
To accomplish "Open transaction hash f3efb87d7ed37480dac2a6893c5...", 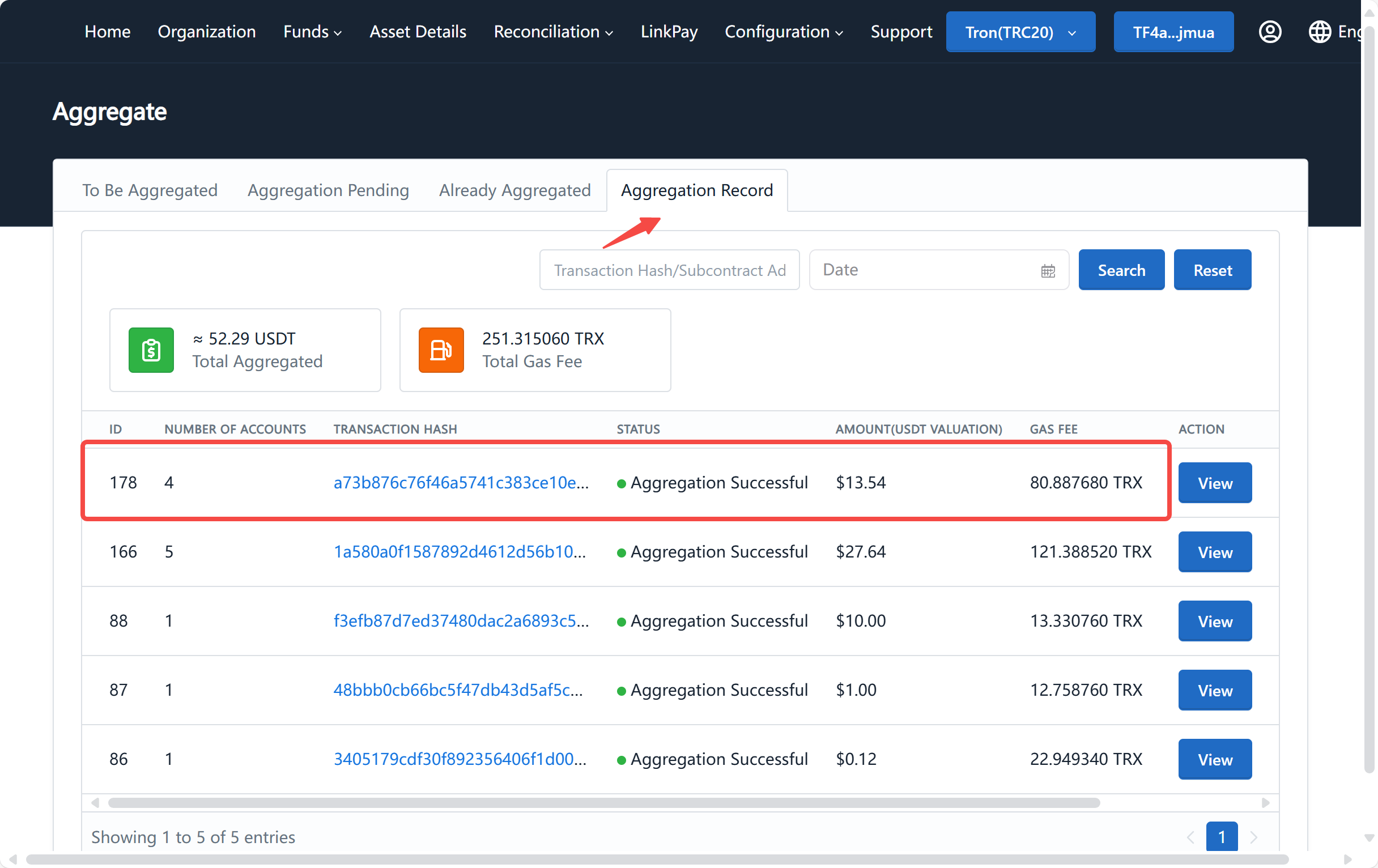I will (461, 621).
